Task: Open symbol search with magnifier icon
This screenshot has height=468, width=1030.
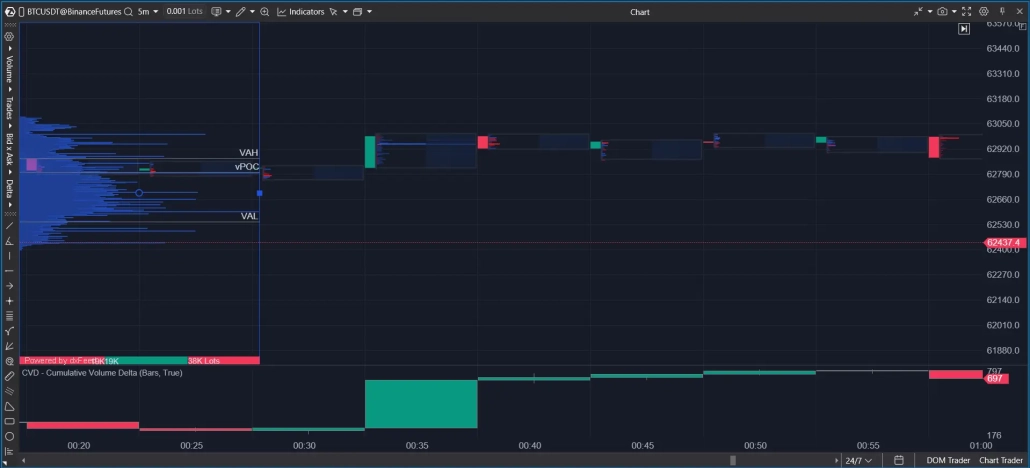Action: point(127,12)
